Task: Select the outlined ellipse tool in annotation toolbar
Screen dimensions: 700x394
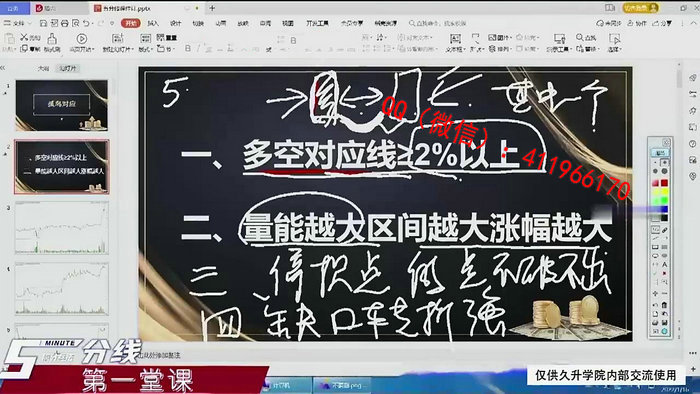Action: click(x=655, y=255)
